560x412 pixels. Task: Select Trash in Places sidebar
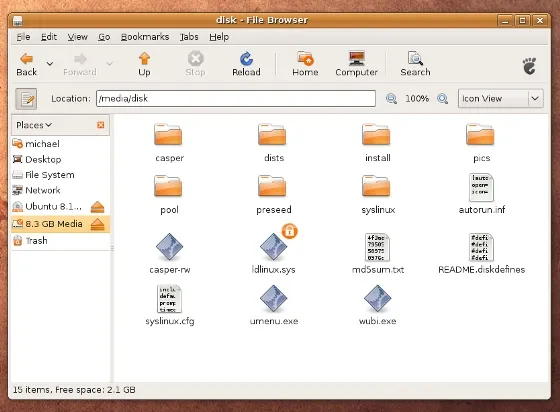(60, 241)
